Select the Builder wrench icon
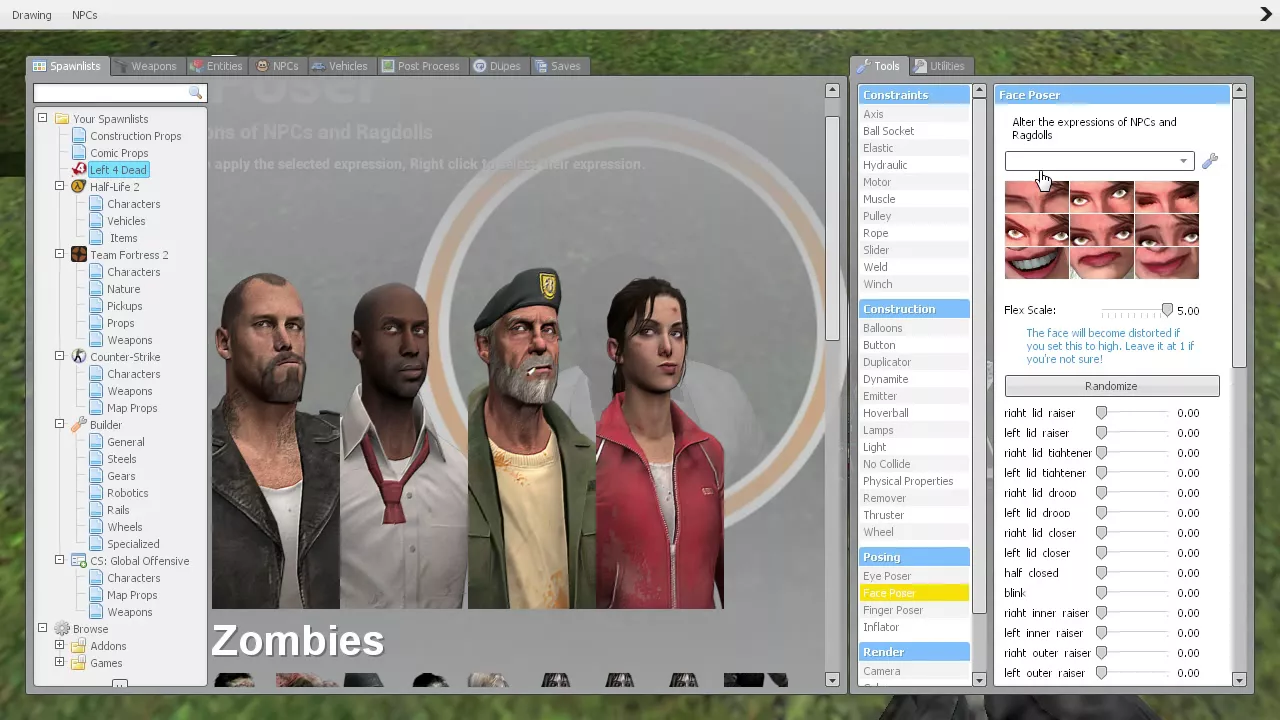This screenshot has width=1280, height=720. point(79,425)
